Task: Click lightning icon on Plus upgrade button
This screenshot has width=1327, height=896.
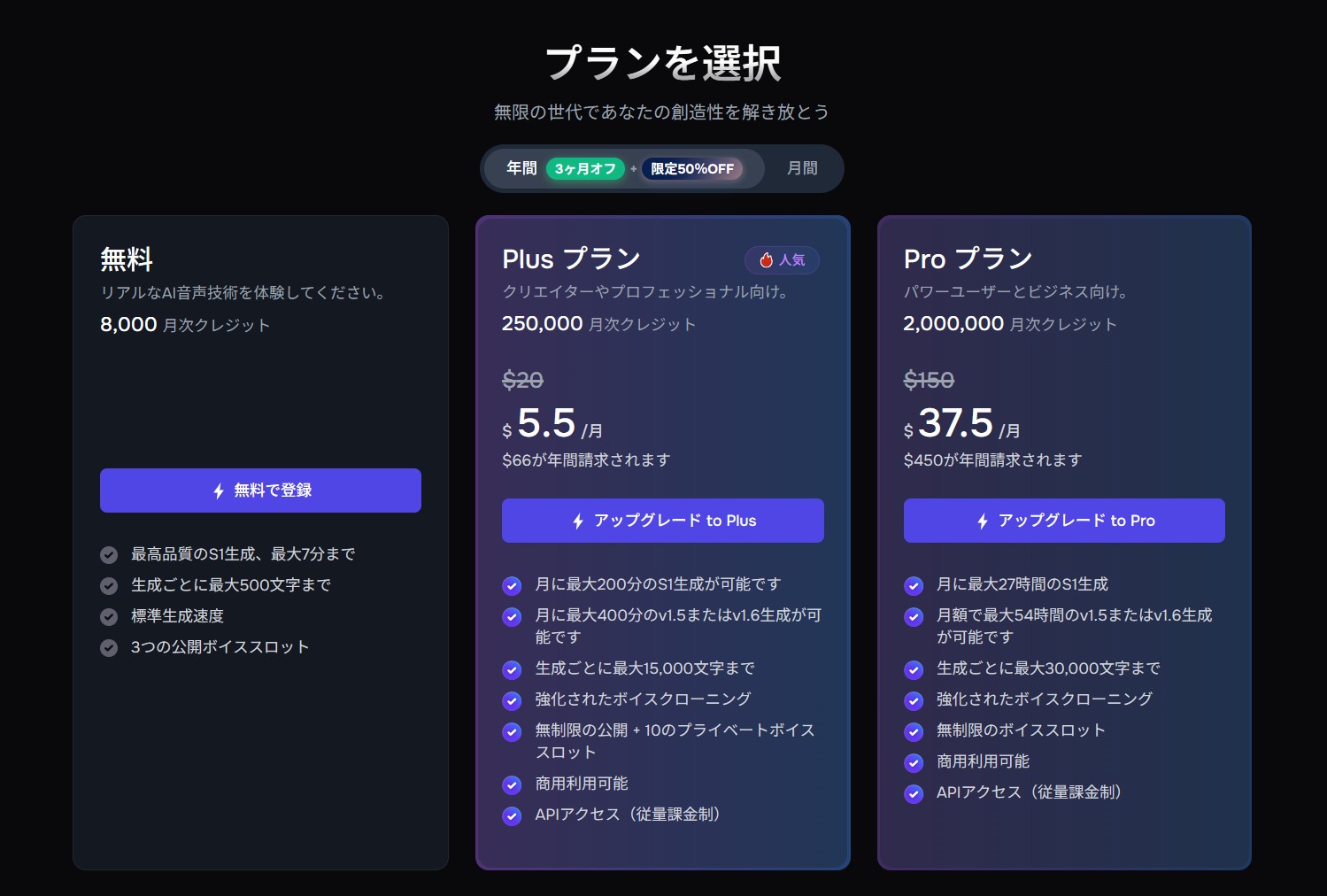Action: point(578,521)
